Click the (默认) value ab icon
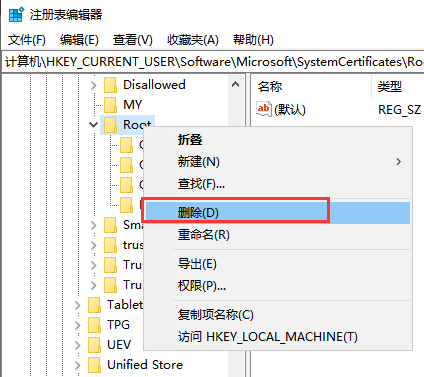 [x=263, y=109]
